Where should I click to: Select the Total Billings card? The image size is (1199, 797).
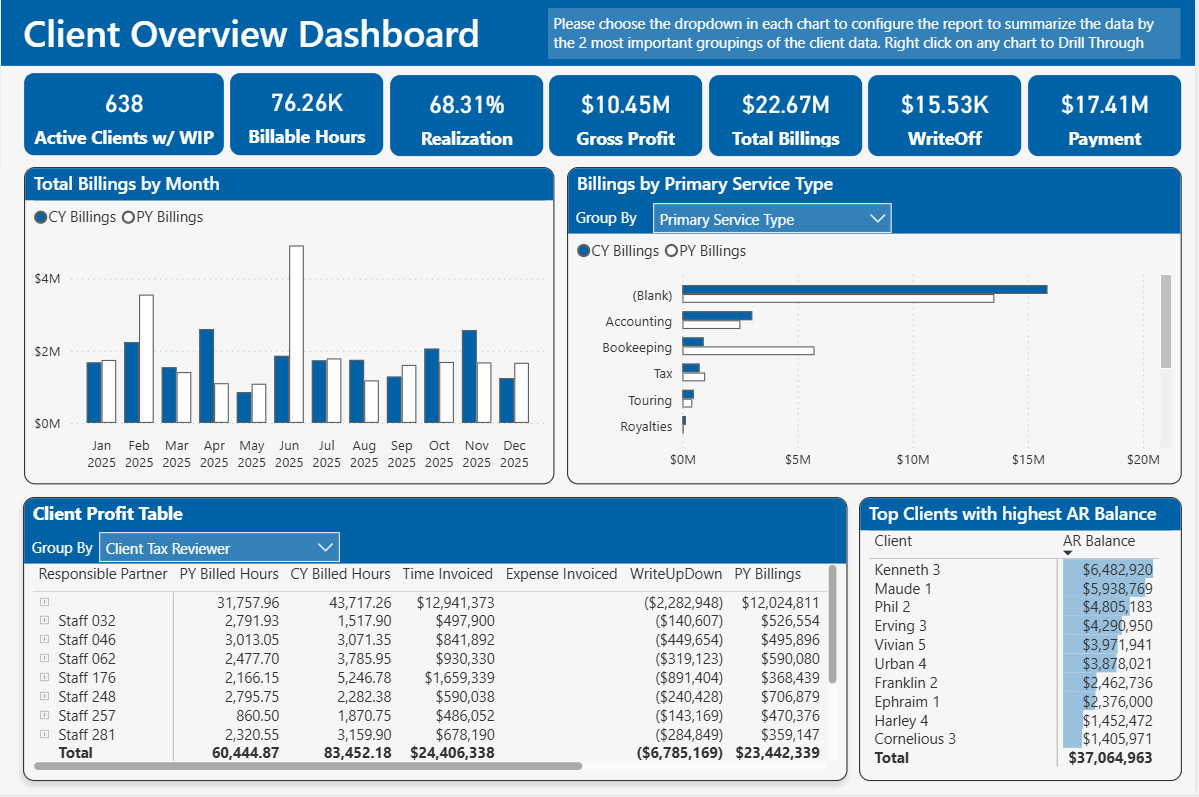pos(785,115)
